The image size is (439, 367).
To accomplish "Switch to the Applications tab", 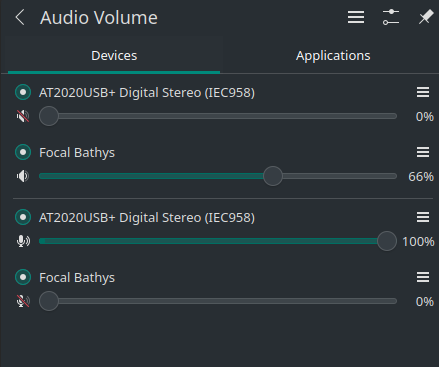I will click(333, 56).
